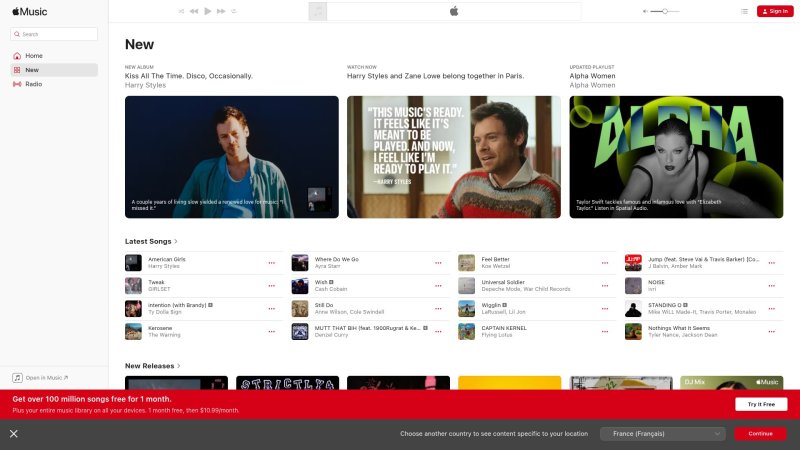
Task: Open more options for Nothings What It Seems
Action: pyautogui.click(x=771, y=332)
